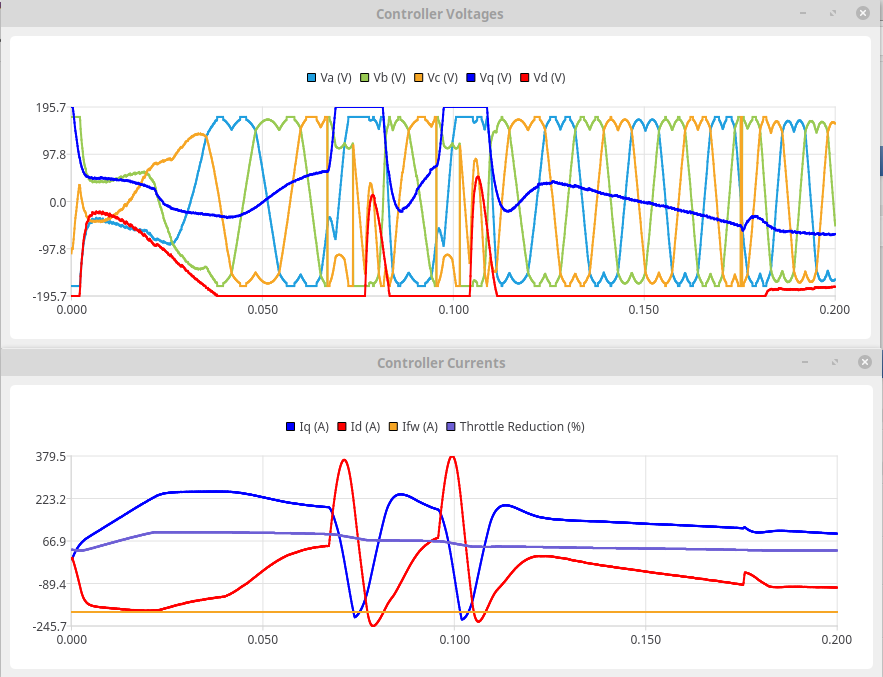The height and width of the screenshot is (677, 883).
Task: Click the red Id (A) legend marker
Action: point(345,427)
